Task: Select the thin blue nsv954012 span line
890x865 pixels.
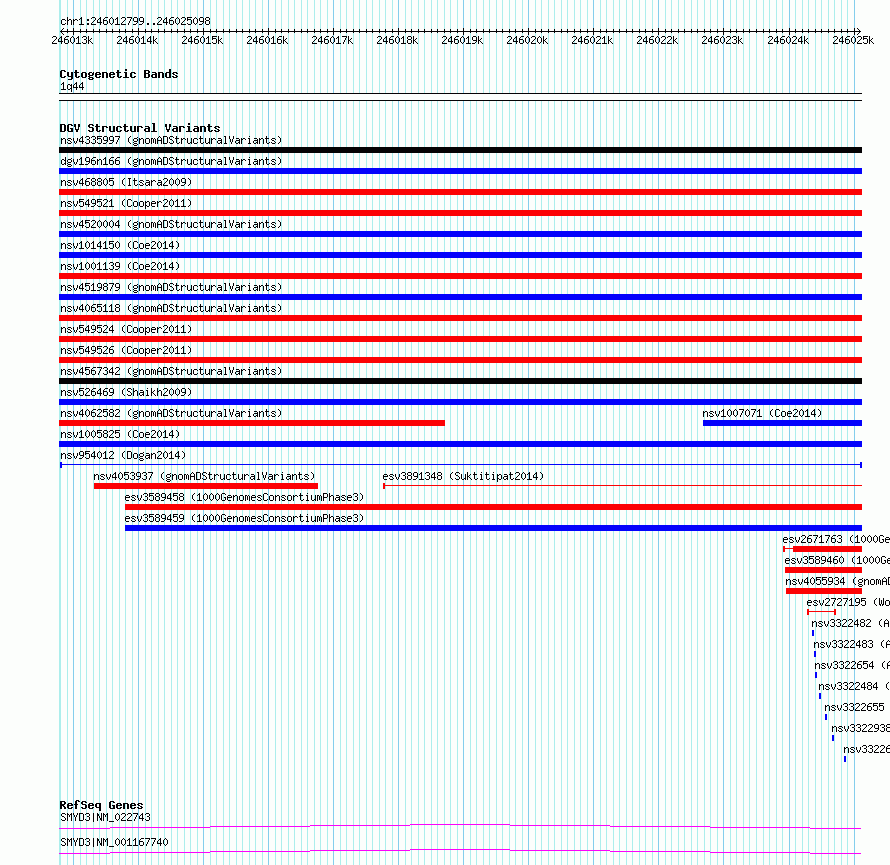Action: pos(461,465)
